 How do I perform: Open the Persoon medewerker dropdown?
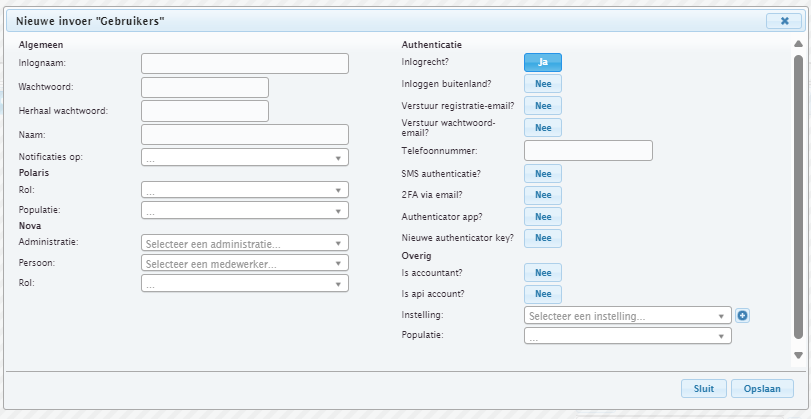(x=245, y=263)
